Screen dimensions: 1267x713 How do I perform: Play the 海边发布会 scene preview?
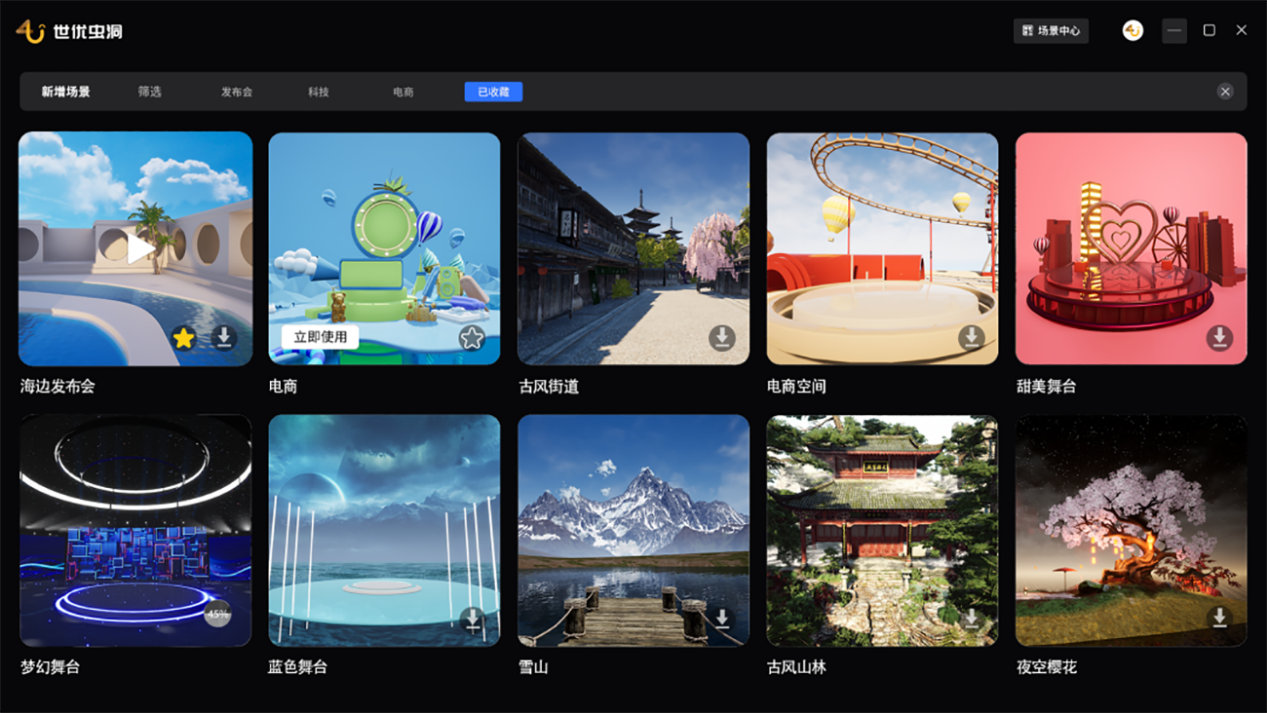(140, 248)
